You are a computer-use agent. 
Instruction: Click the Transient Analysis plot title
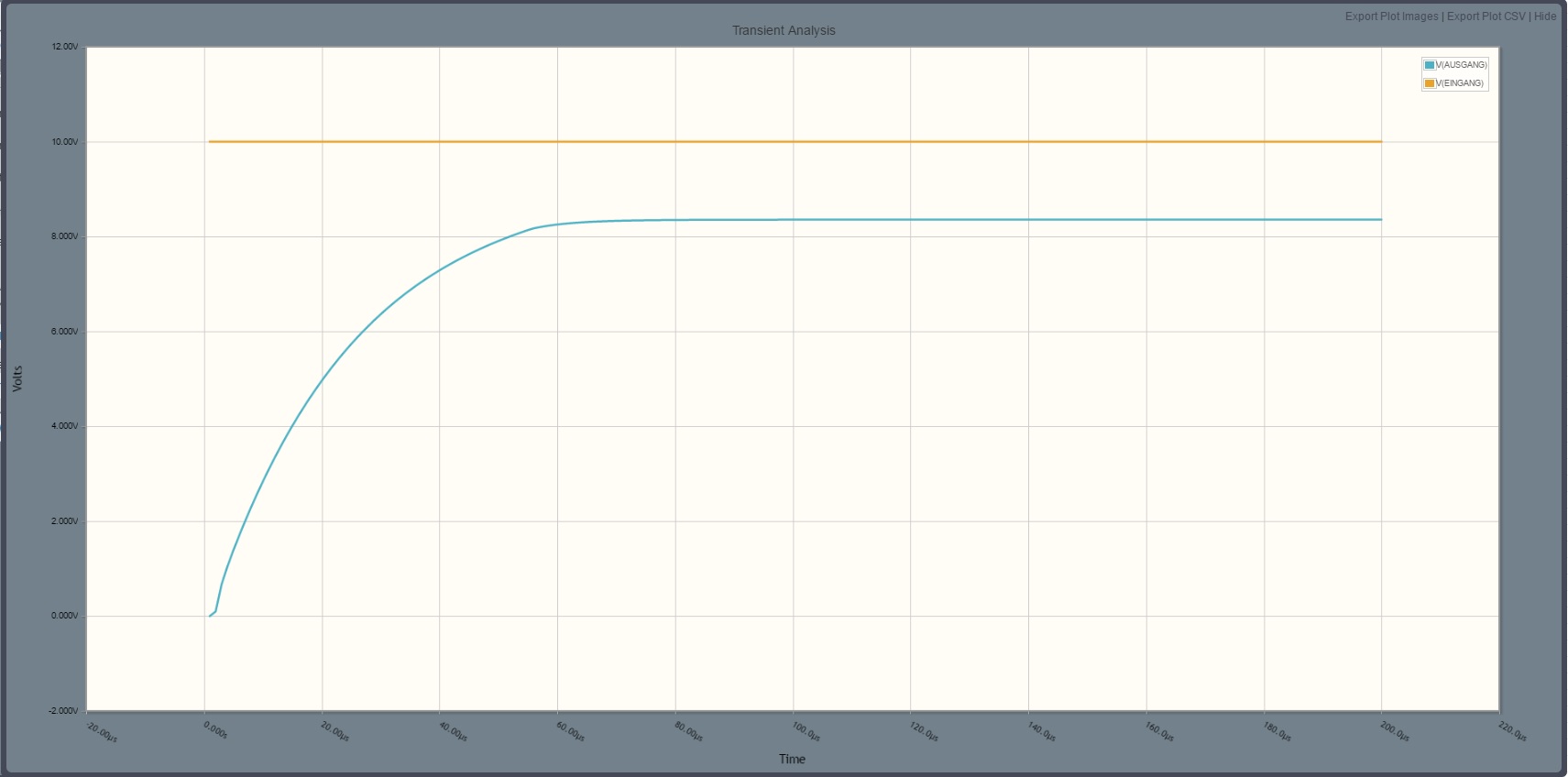click(x=784, y=30)
